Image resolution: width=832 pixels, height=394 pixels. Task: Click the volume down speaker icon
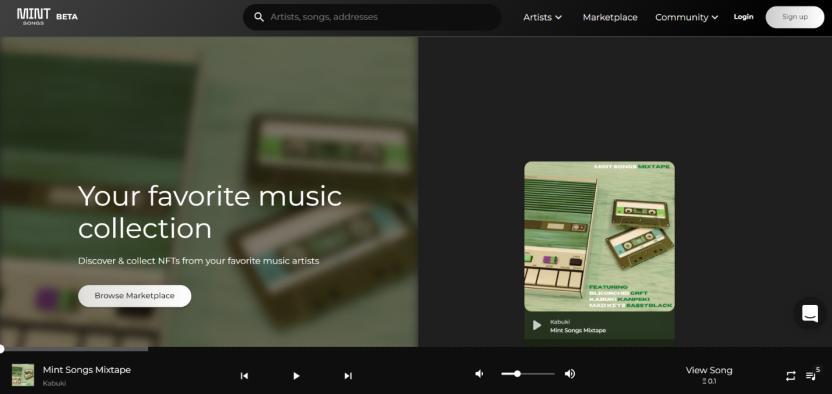click(x=479, y=374)
